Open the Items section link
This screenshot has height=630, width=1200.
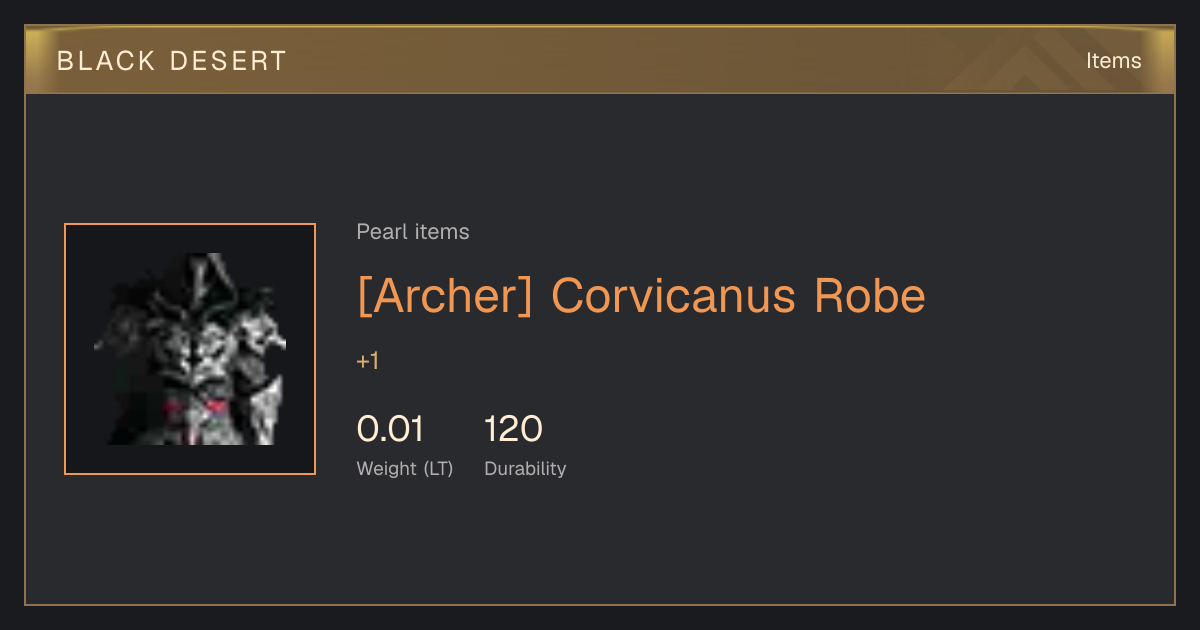coord(1113,61)
